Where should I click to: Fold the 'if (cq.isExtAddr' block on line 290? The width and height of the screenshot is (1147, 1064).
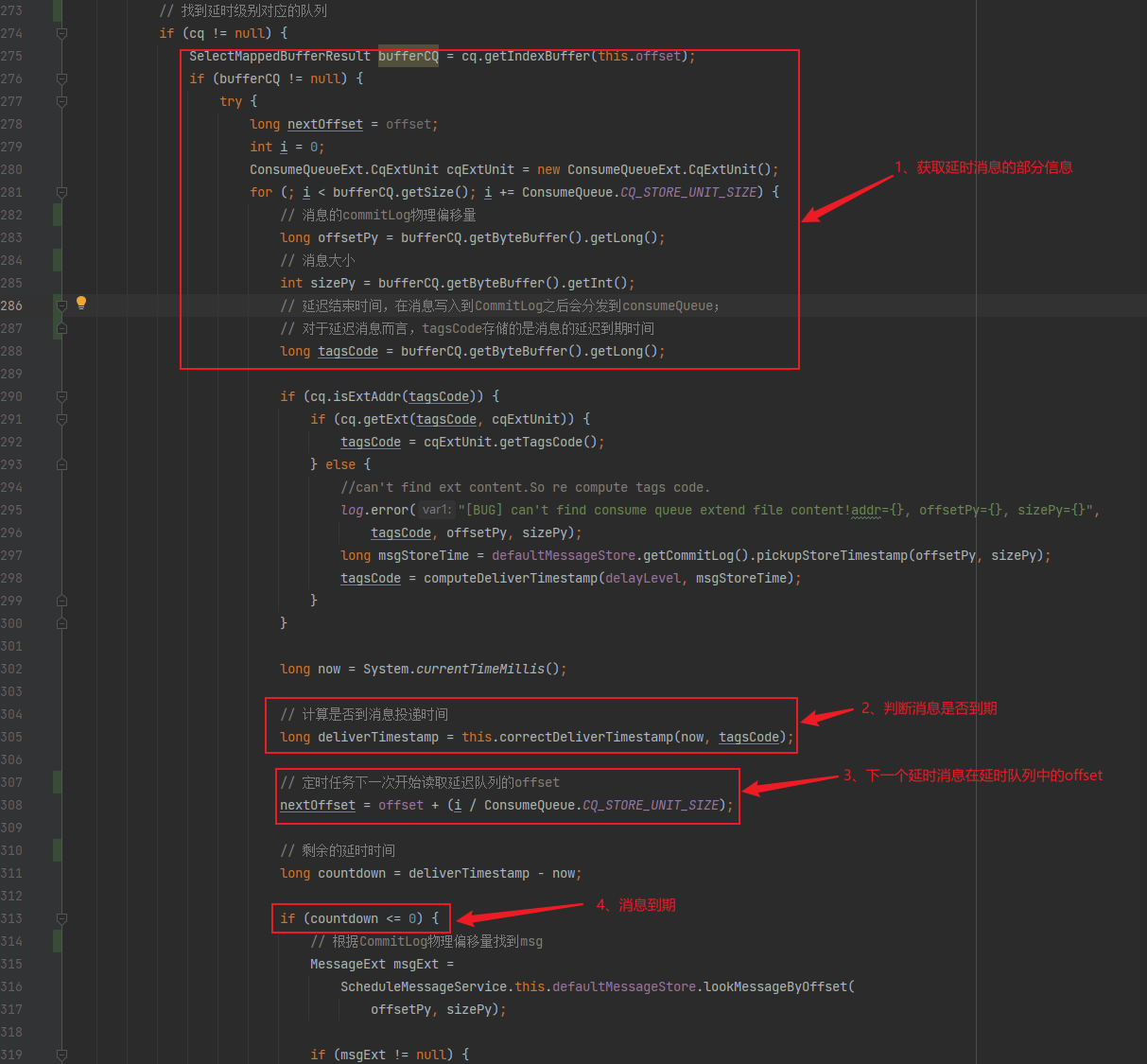(61, 396)
